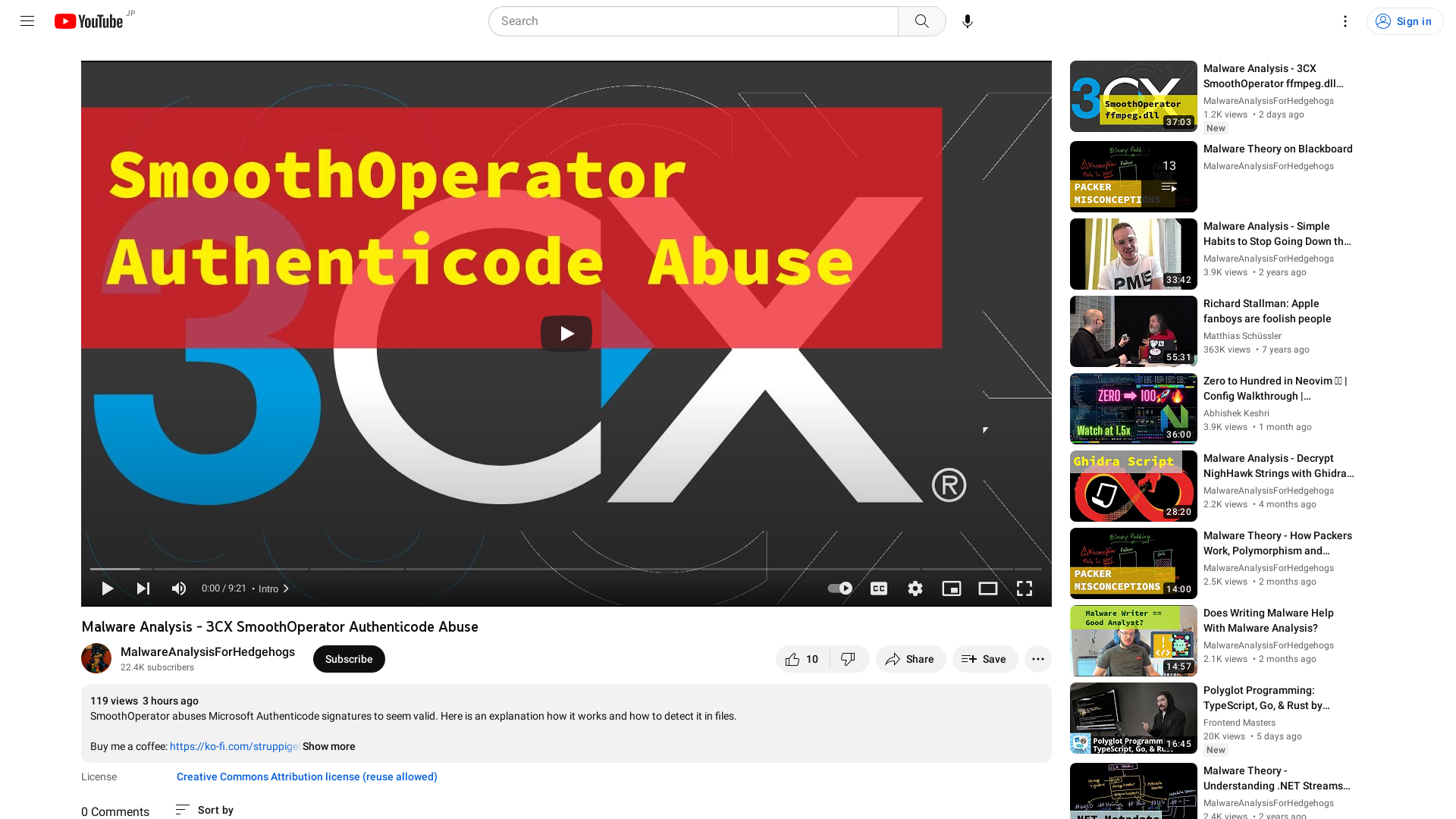Enable full screen mode for video
1456x819 pixels.
pos(1025,588)
